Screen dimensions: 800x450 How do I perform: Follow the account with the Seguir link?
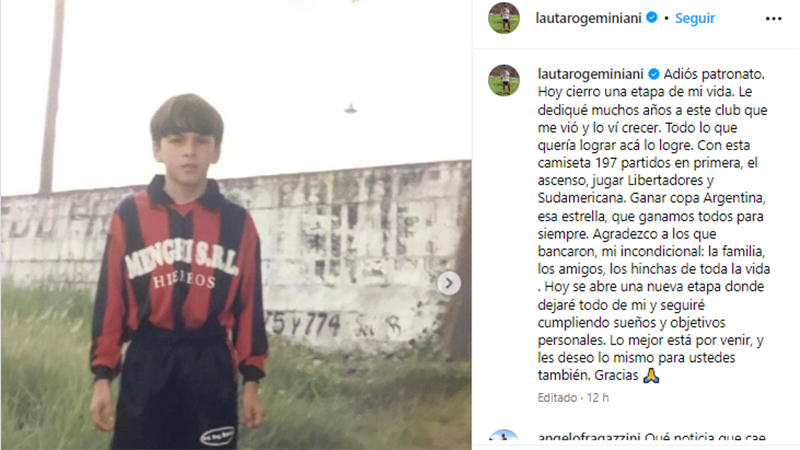694,18
